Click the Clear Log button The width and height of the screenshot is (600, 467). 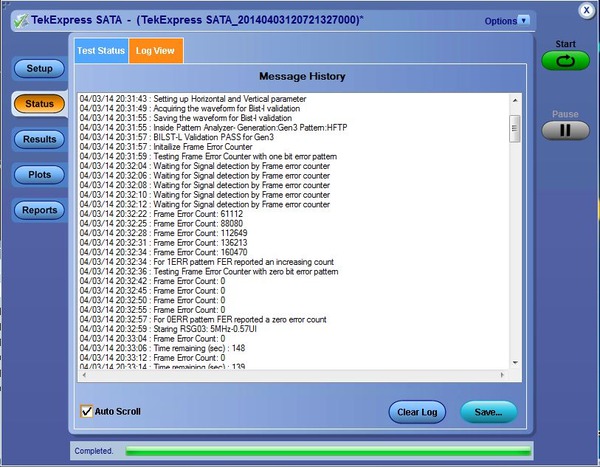416,412
